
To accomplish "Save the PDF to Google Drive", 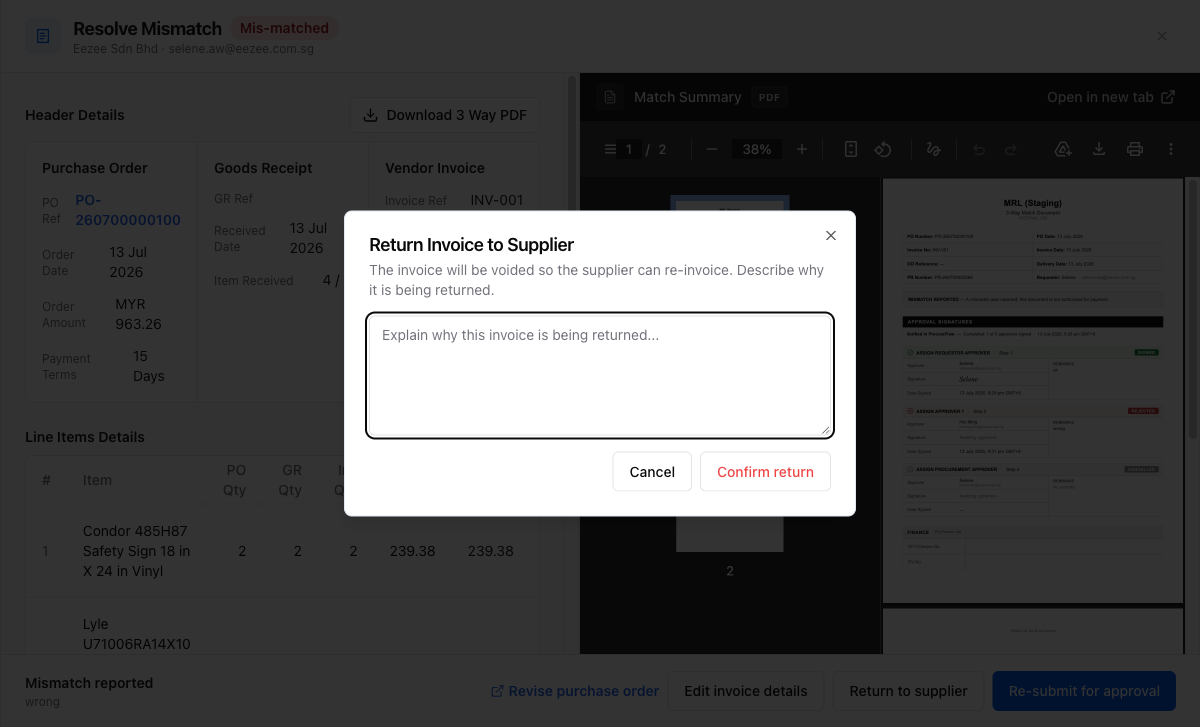I will tap(1063, 150).
